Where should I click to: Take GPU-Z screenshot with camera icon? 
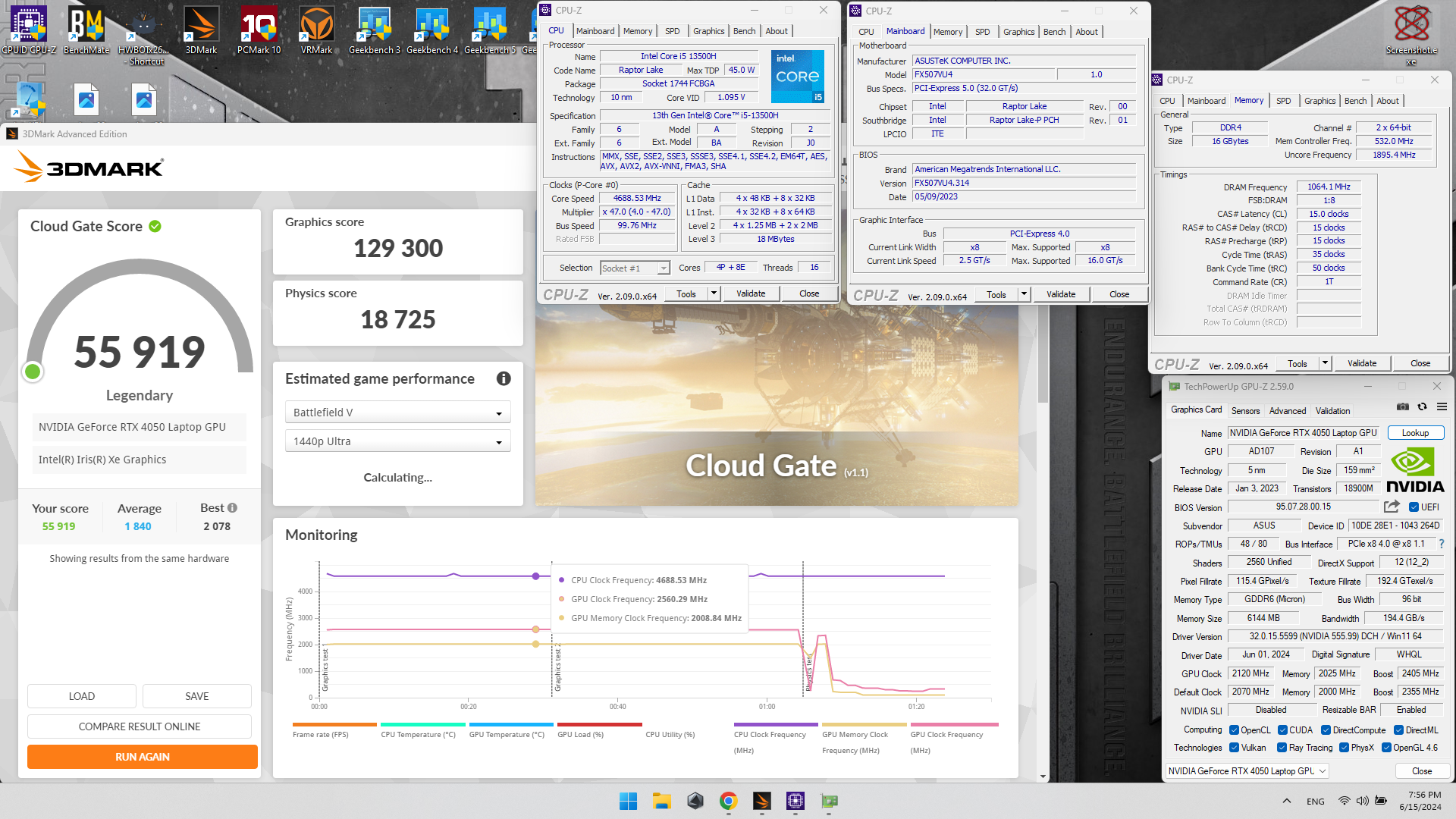point(1403,407)
